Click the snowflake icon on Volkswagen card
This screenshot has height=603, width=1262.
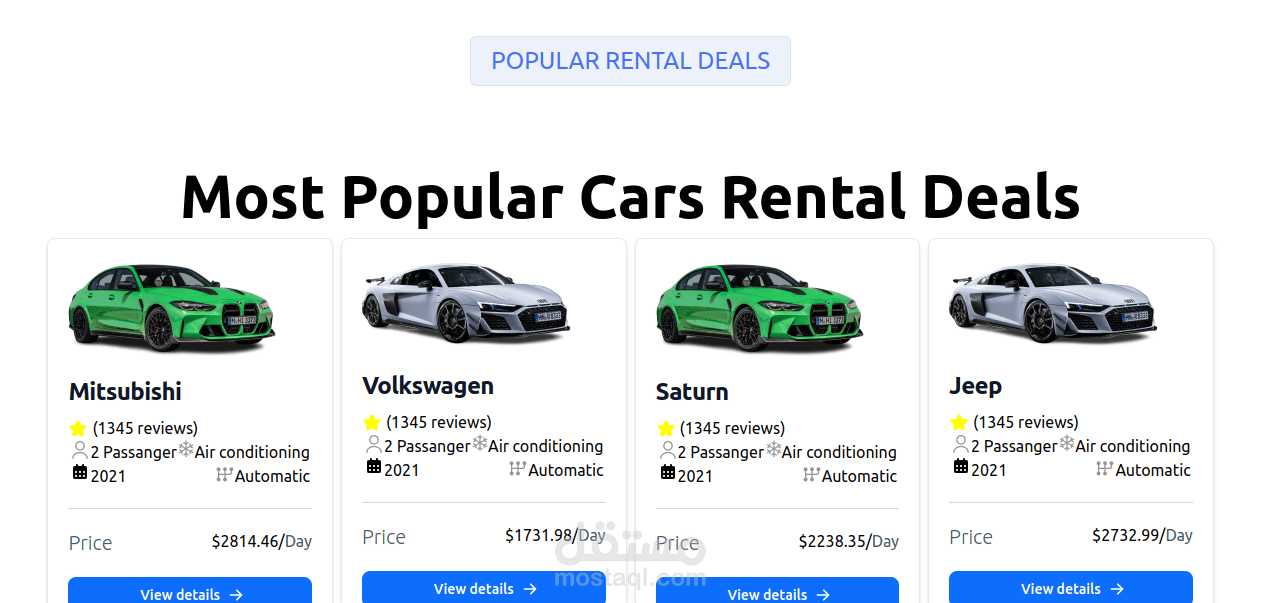tap(480, 444)
